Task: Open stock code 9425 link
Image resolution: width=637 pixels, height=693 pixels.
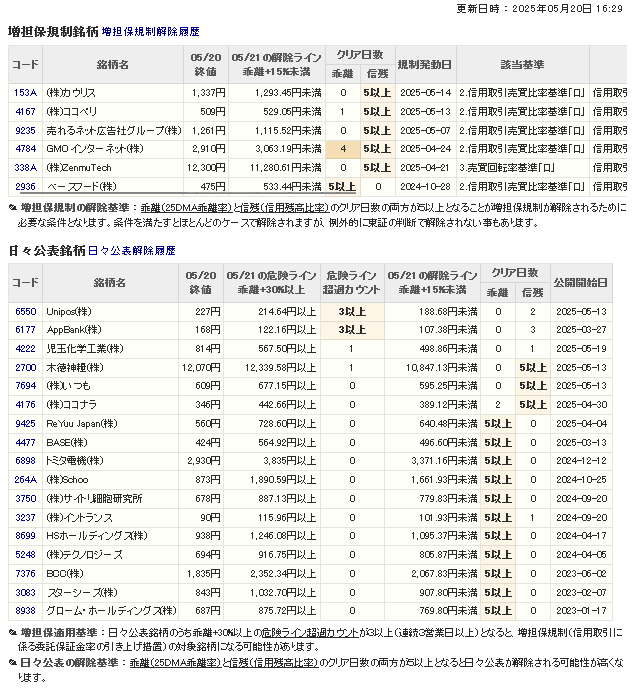Action: pos(25,424)
